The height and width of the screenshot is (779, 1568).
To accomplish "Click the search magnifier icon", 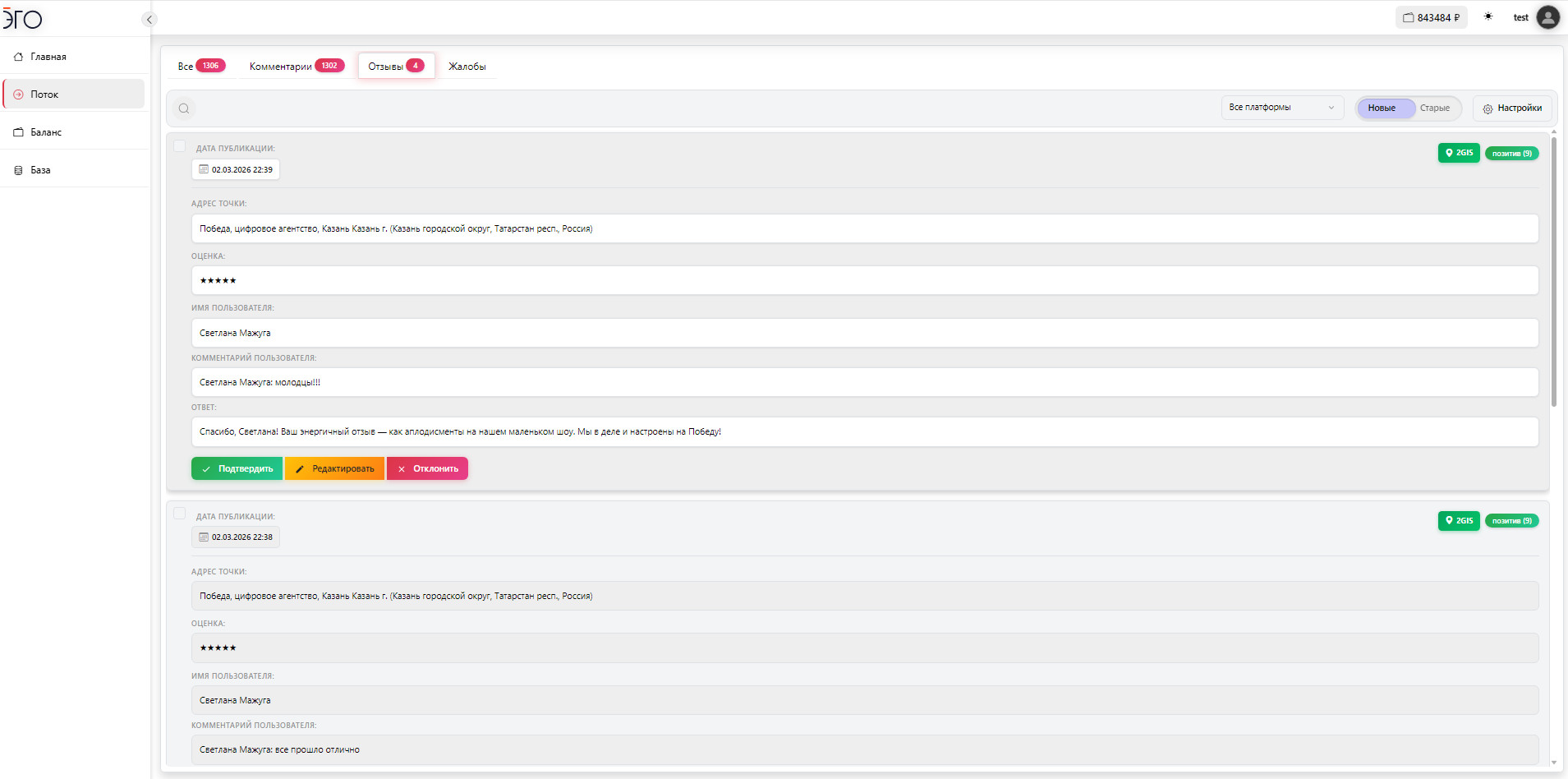I will coord(184,108).
